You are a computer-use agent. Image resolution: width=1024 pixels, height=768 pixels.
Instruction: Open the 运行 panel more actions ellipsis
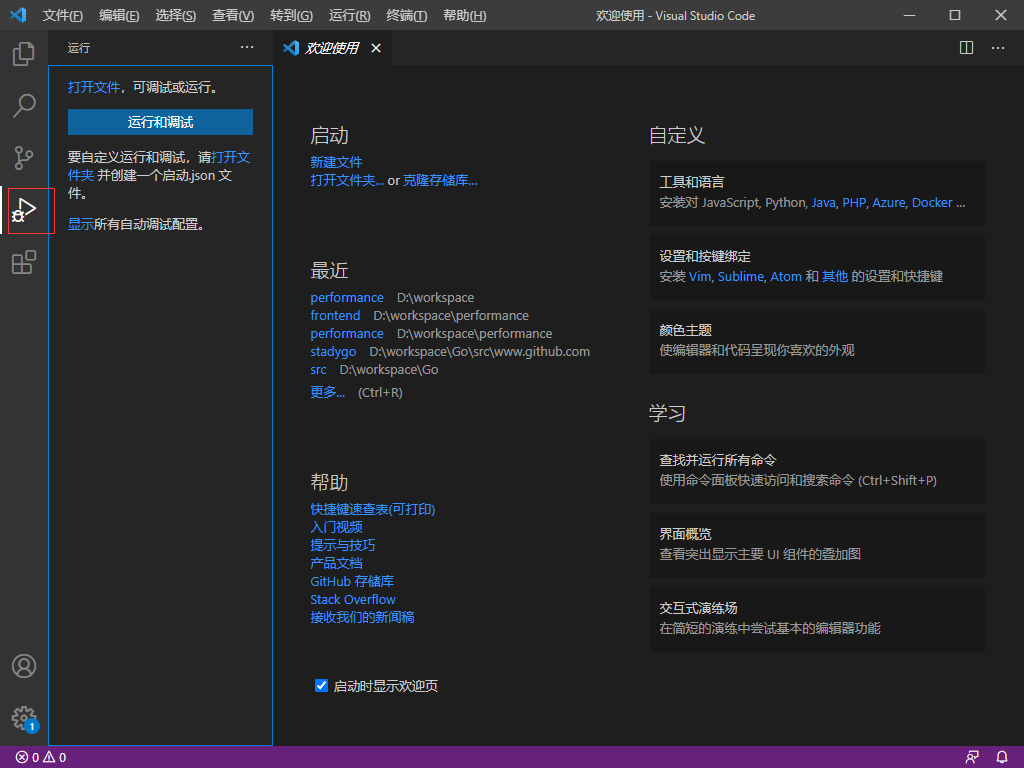coord(247,47)
